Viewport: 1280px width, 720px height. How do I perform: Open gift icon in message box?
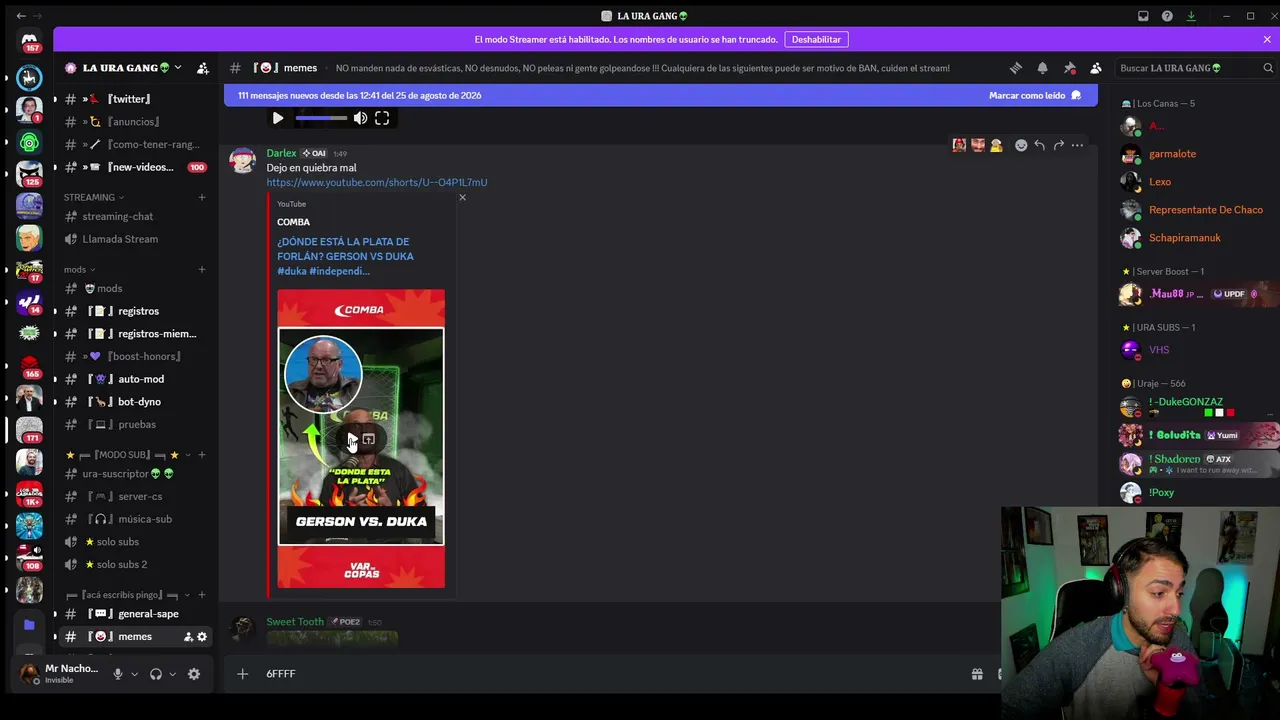pos(977,674)
